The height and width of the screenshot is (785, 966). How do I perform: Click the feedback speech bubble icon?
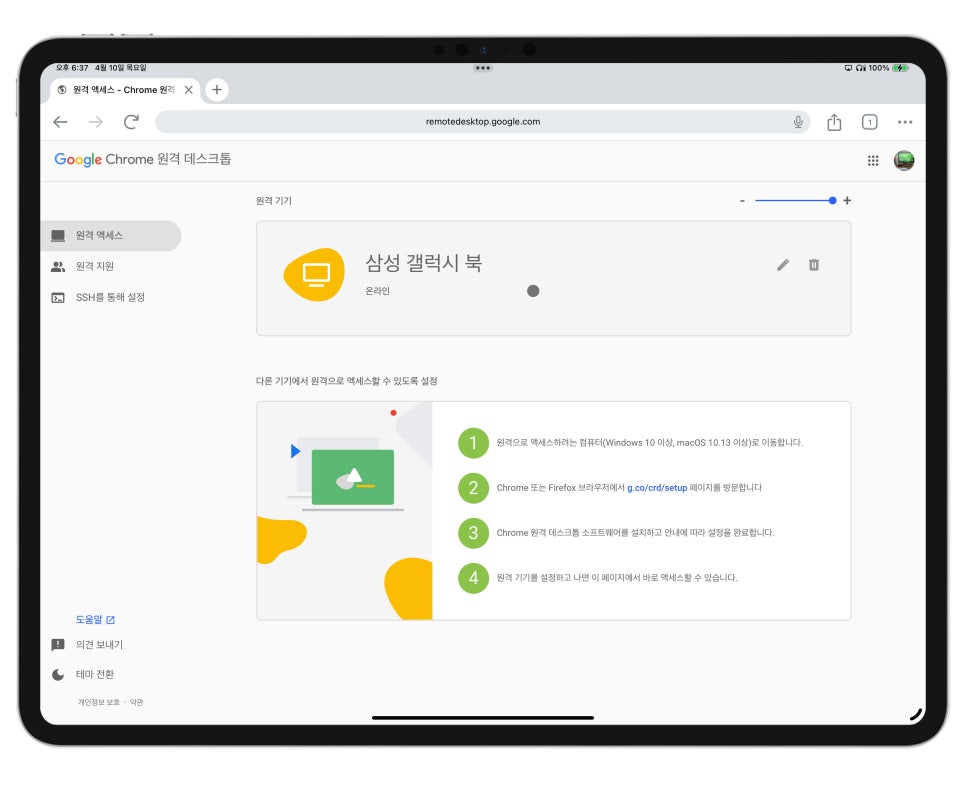point(58,645)
